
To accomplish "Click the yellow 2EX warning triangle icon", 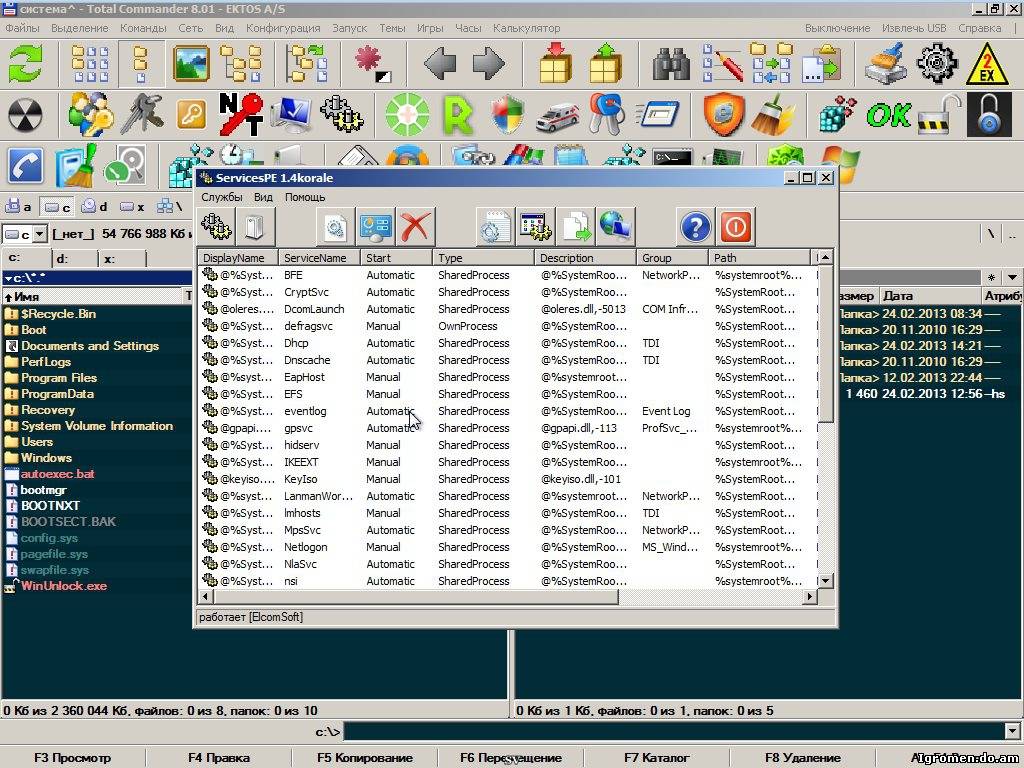I will pos(987,64).
